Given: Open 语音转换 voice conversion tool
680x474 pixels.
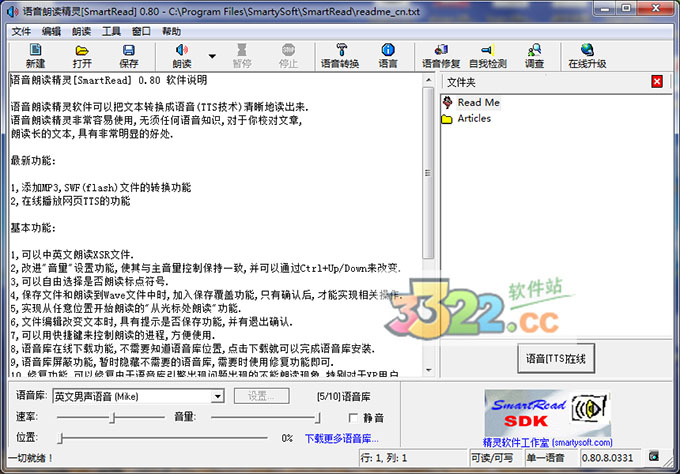Looking at the screenshot, I should [x=340, y=56].
